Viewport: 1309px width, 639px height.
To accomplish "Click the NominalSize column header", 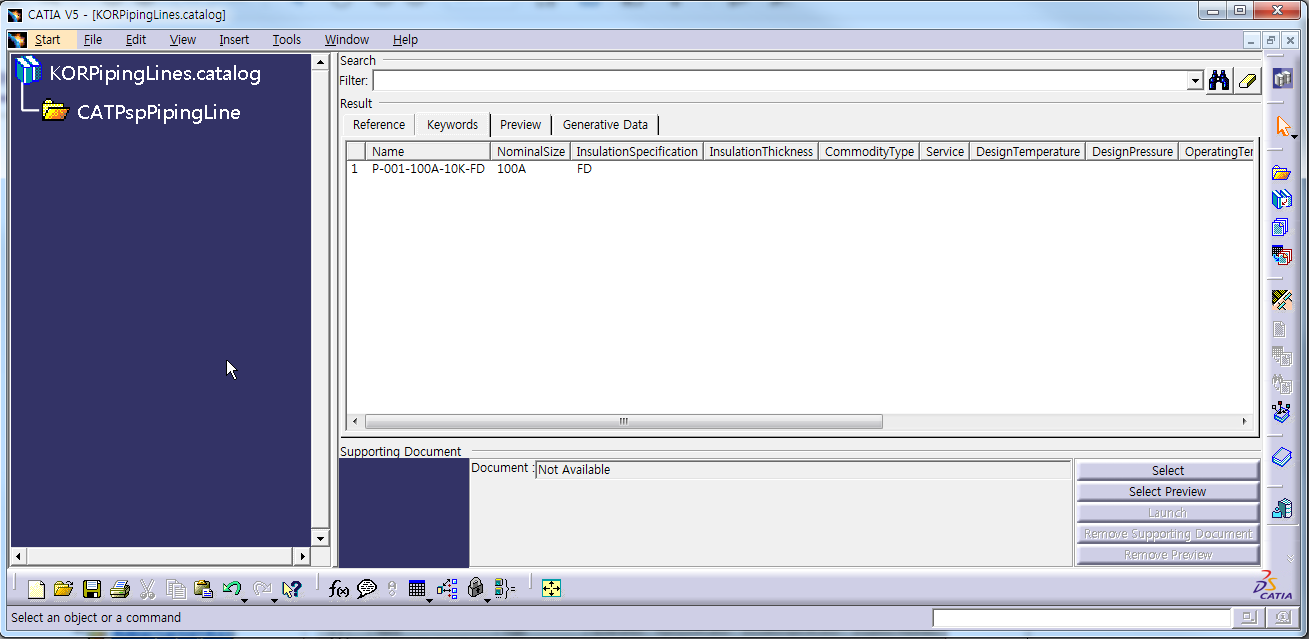I will tap(531, 152).
